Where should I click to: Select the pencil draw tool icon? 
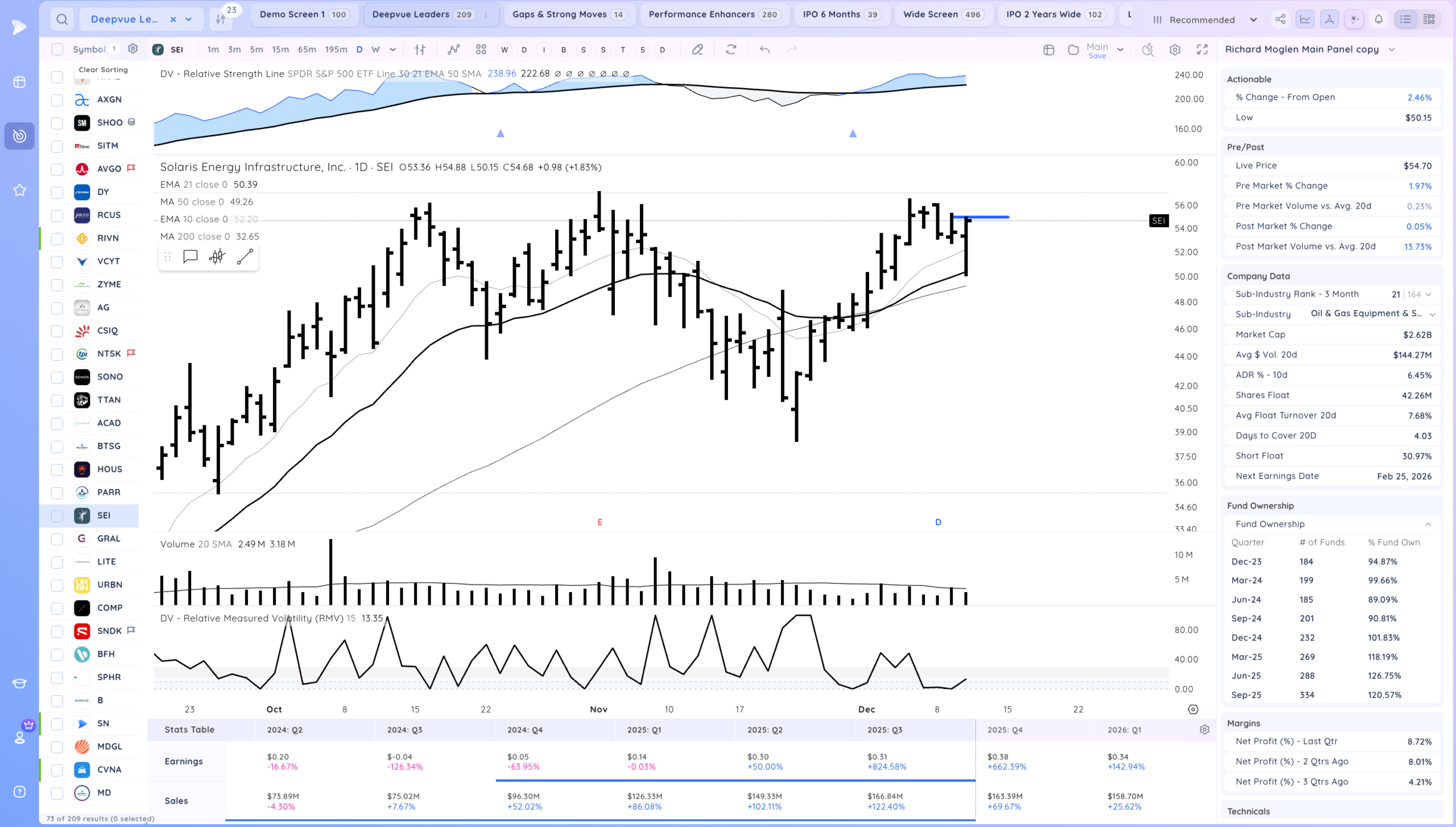click(x=697, y=49)
